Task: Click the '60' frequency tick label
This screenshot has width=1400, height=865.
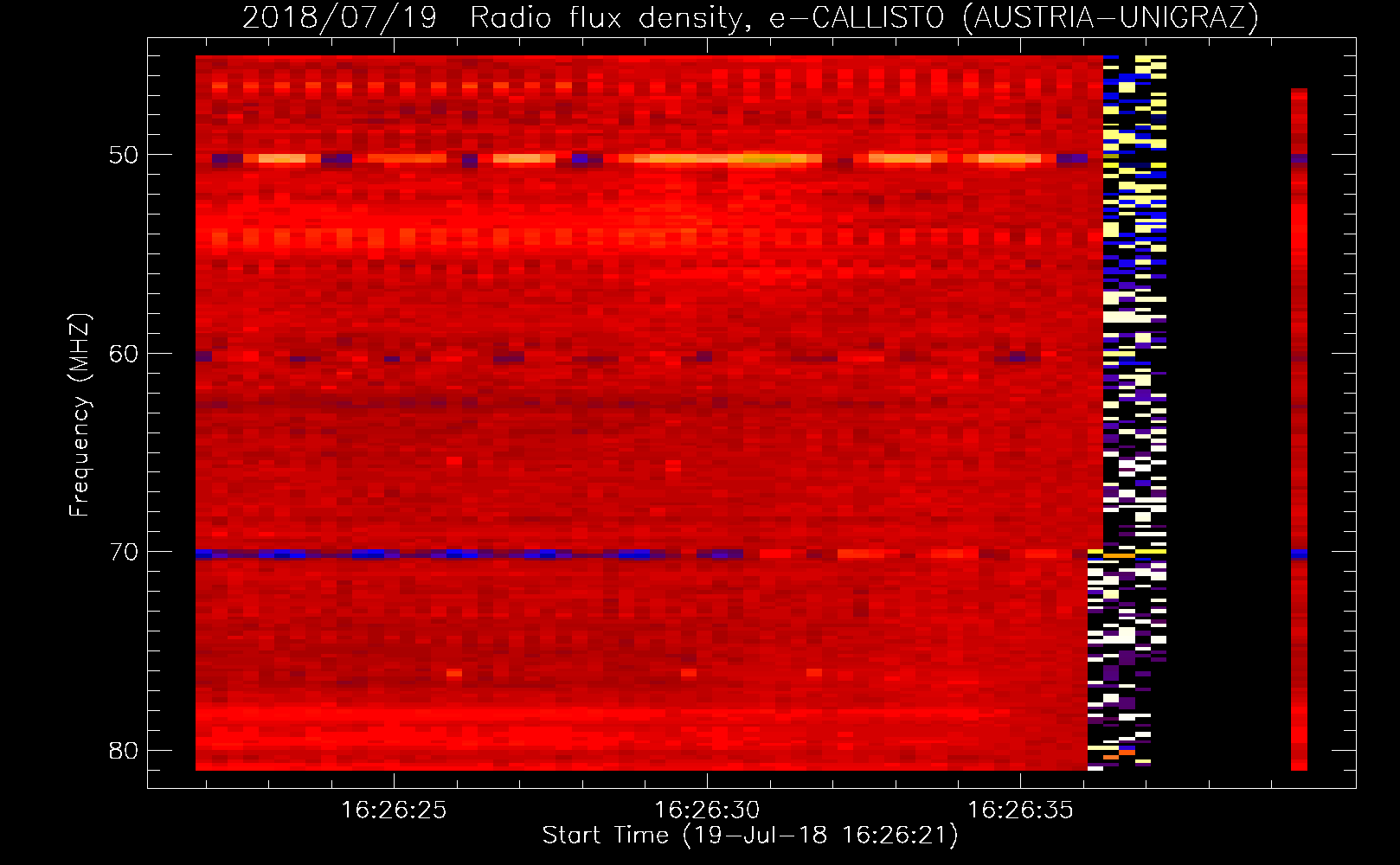Action: (124, 354)
